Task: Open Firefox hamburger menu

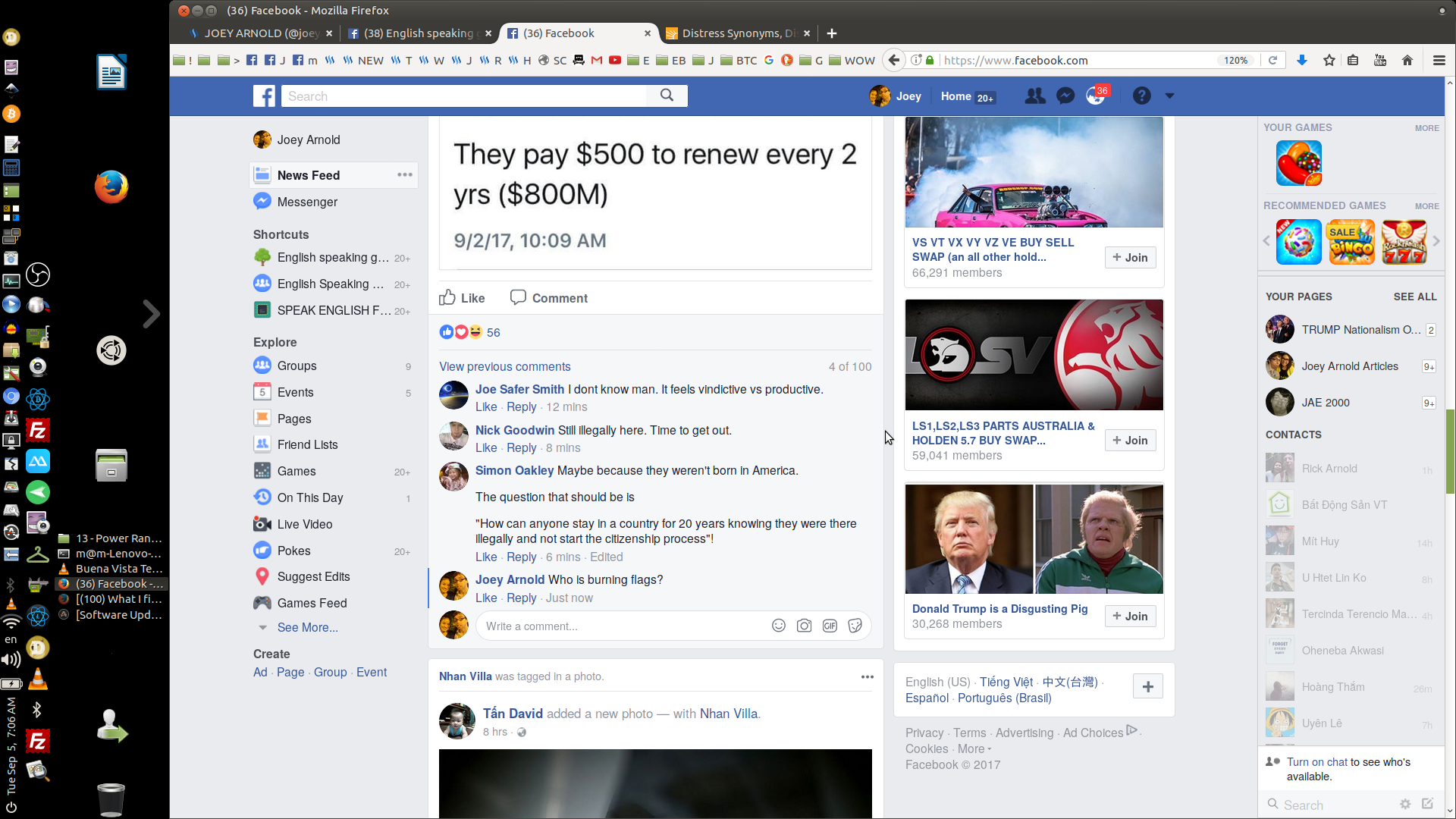Action: [1439, 60]
